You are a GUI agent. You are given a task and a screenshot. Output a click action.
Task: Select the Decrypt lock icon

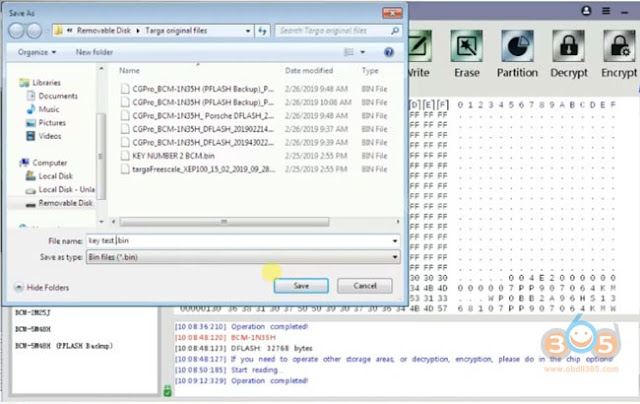pyautogui.click(x=569, y=46)
